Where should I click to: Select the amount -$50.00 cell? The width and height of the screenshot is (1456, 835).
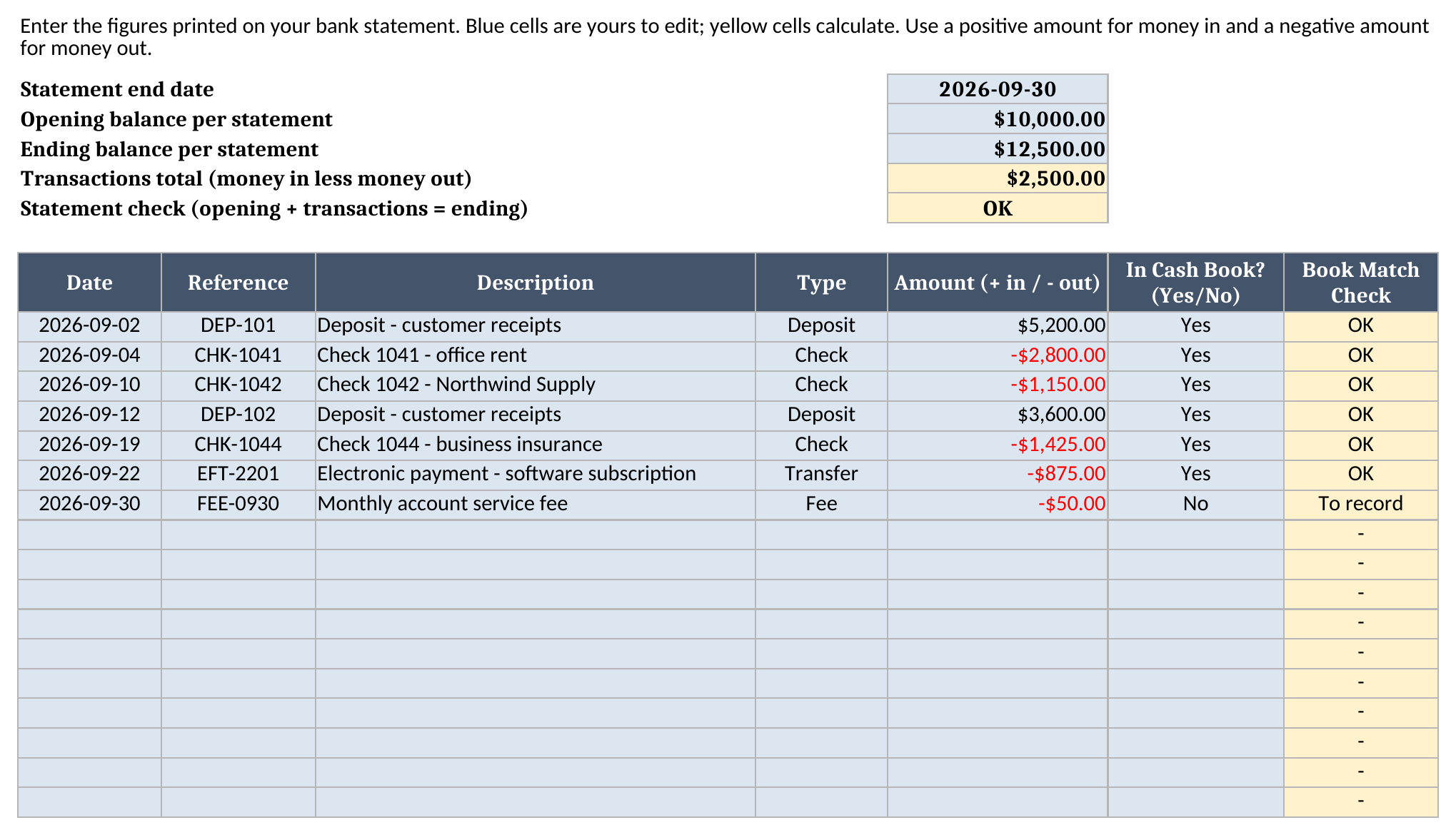point(998,504)
